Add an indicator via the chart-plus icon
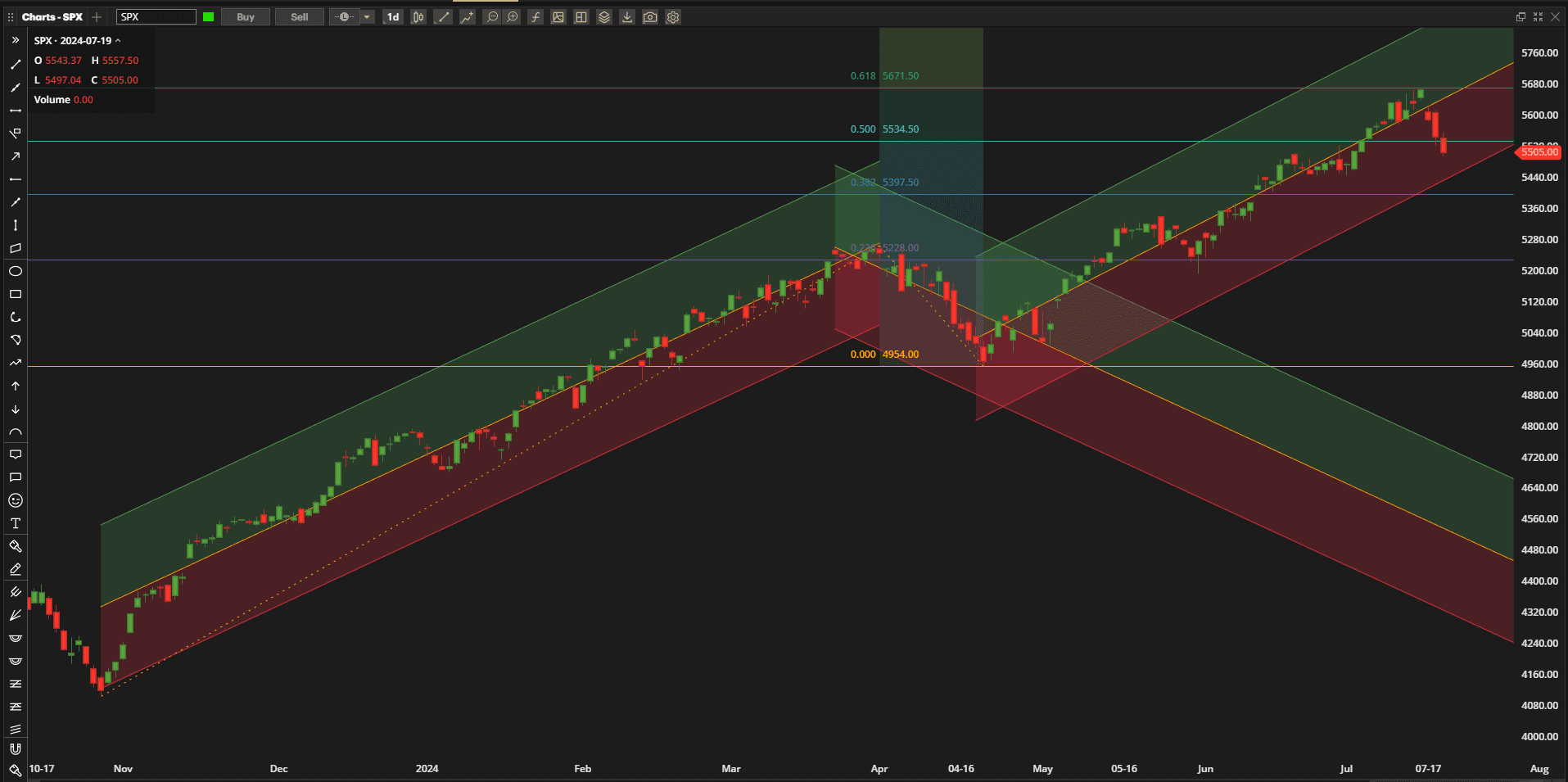 468,17
